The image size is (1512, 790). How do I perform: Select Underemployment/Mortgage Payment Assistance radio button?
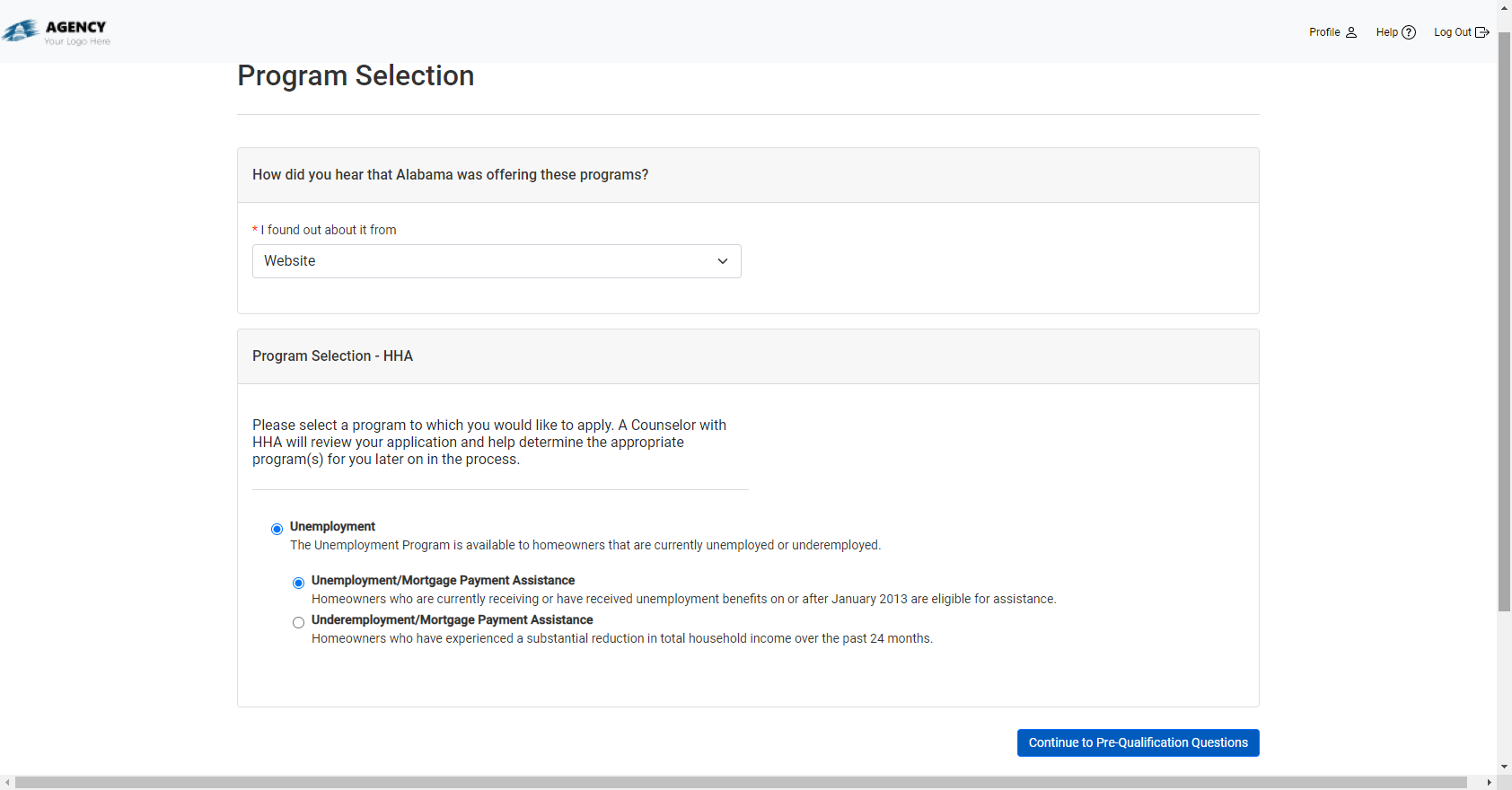coord(298,622)
